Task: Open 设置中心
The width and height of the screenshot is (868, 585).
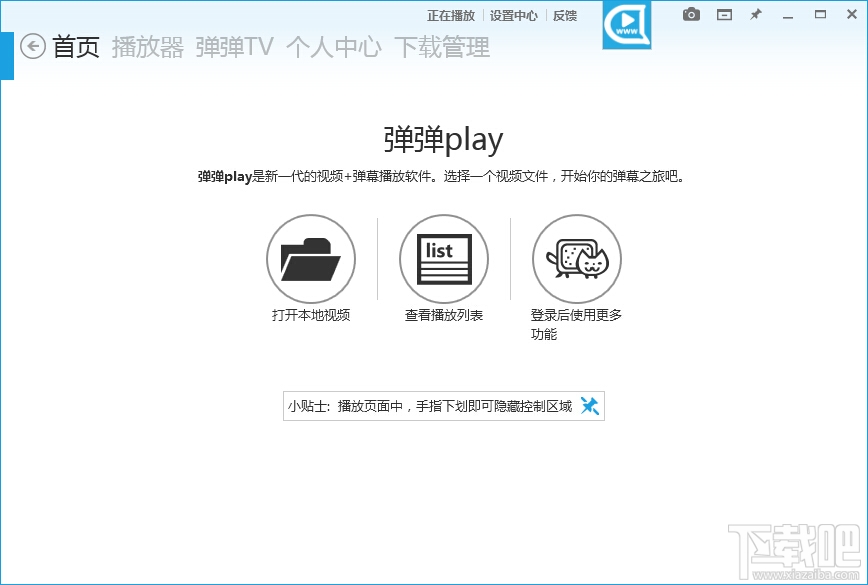Action: (x=513, y=14)
